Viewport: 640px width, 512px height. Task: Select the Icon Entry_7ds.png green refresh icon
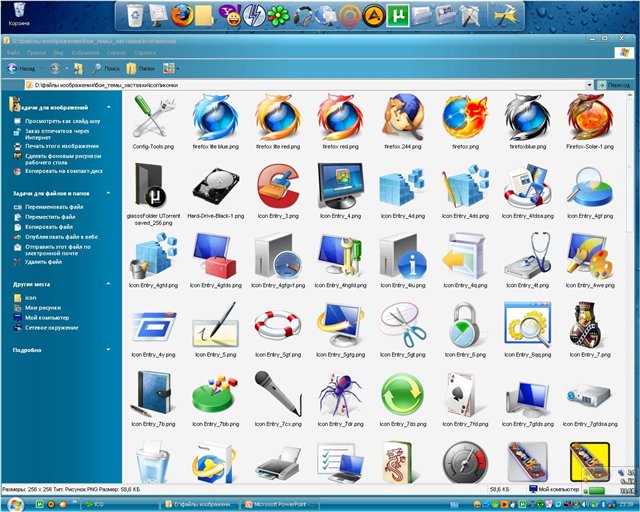403,395
